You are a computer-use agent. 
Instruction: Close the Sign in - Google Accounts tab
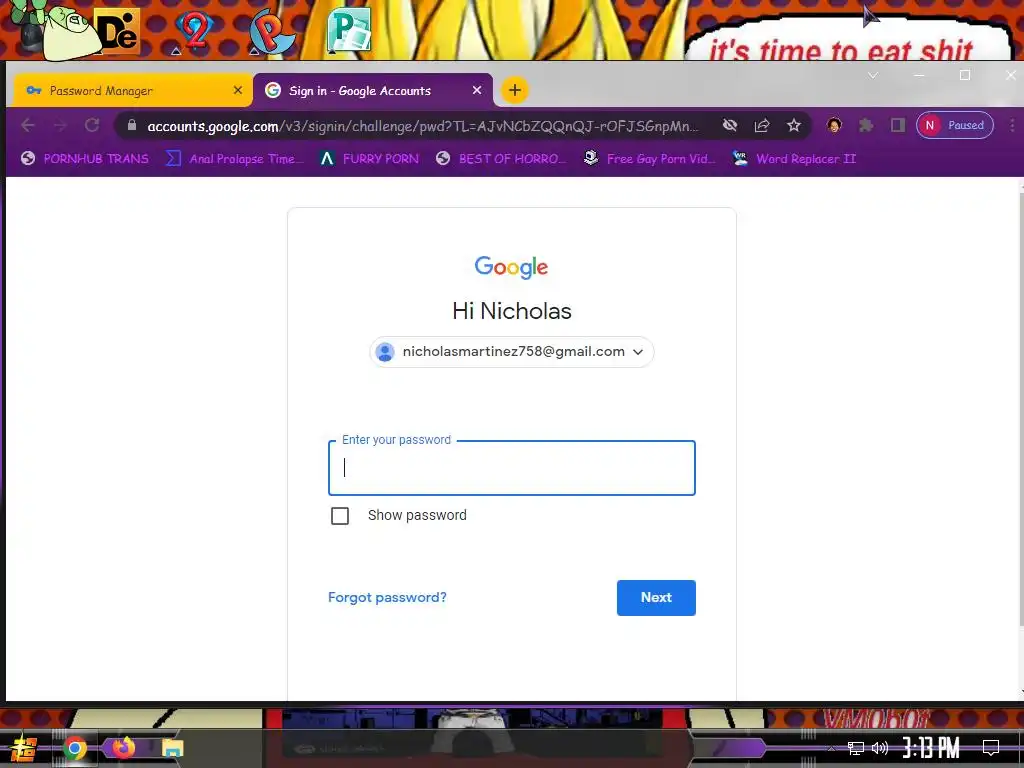477,90
